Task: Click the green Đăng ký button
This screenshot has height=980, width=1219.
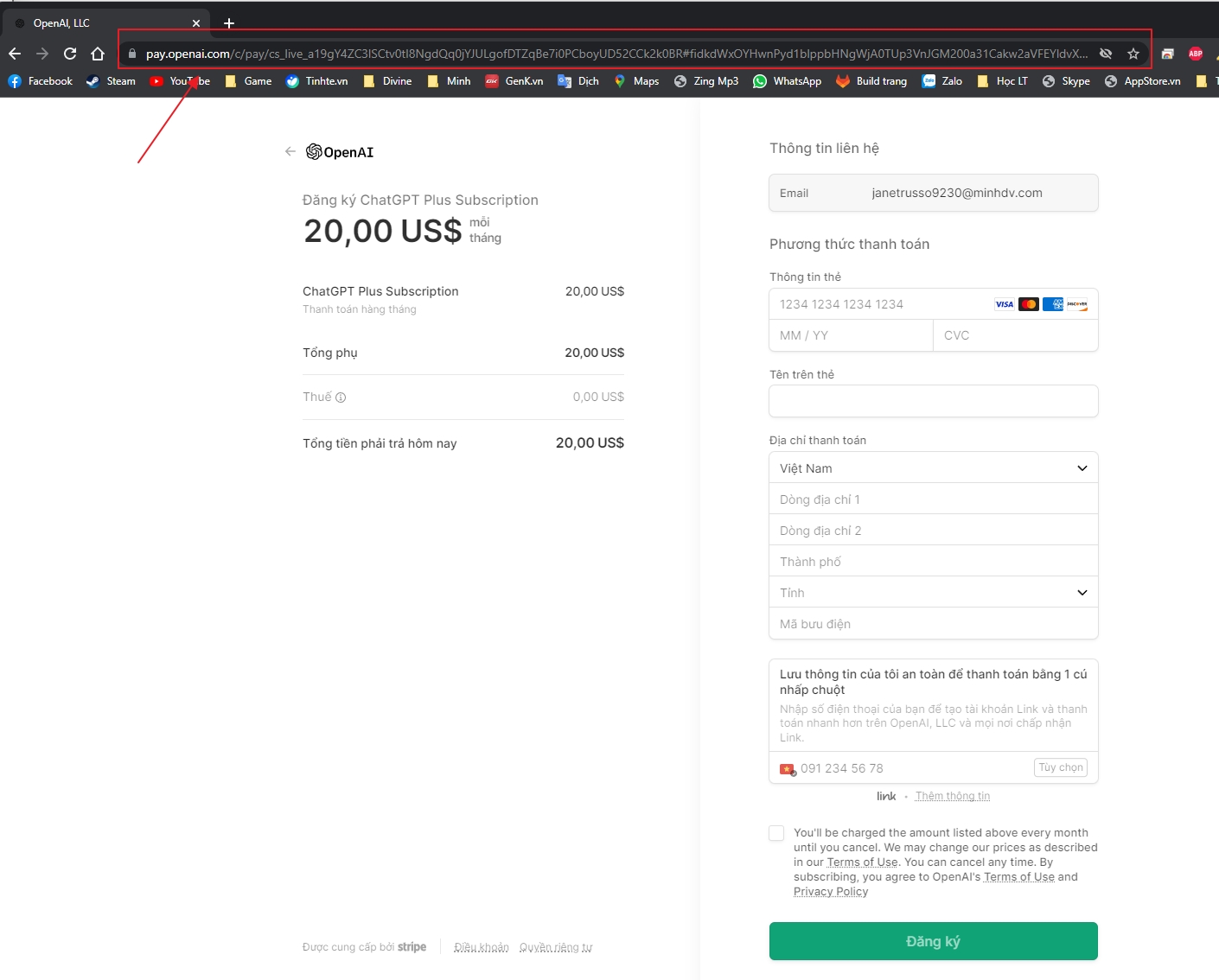Action: (x=933, y=941)
